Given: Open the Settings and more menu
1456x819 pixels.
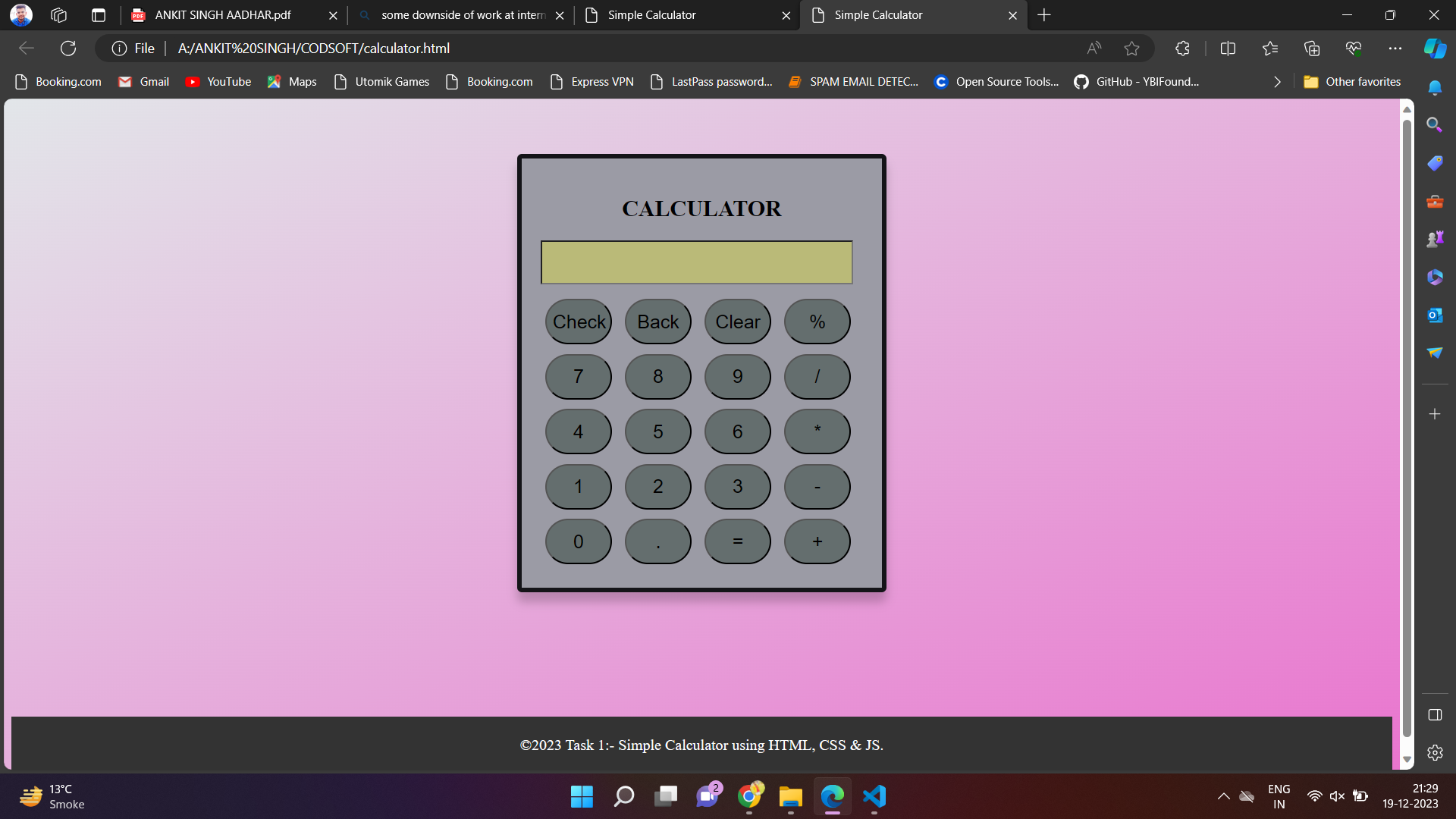Looking at the screenshot, I should pyautogui.click(x=1396, y=48).
